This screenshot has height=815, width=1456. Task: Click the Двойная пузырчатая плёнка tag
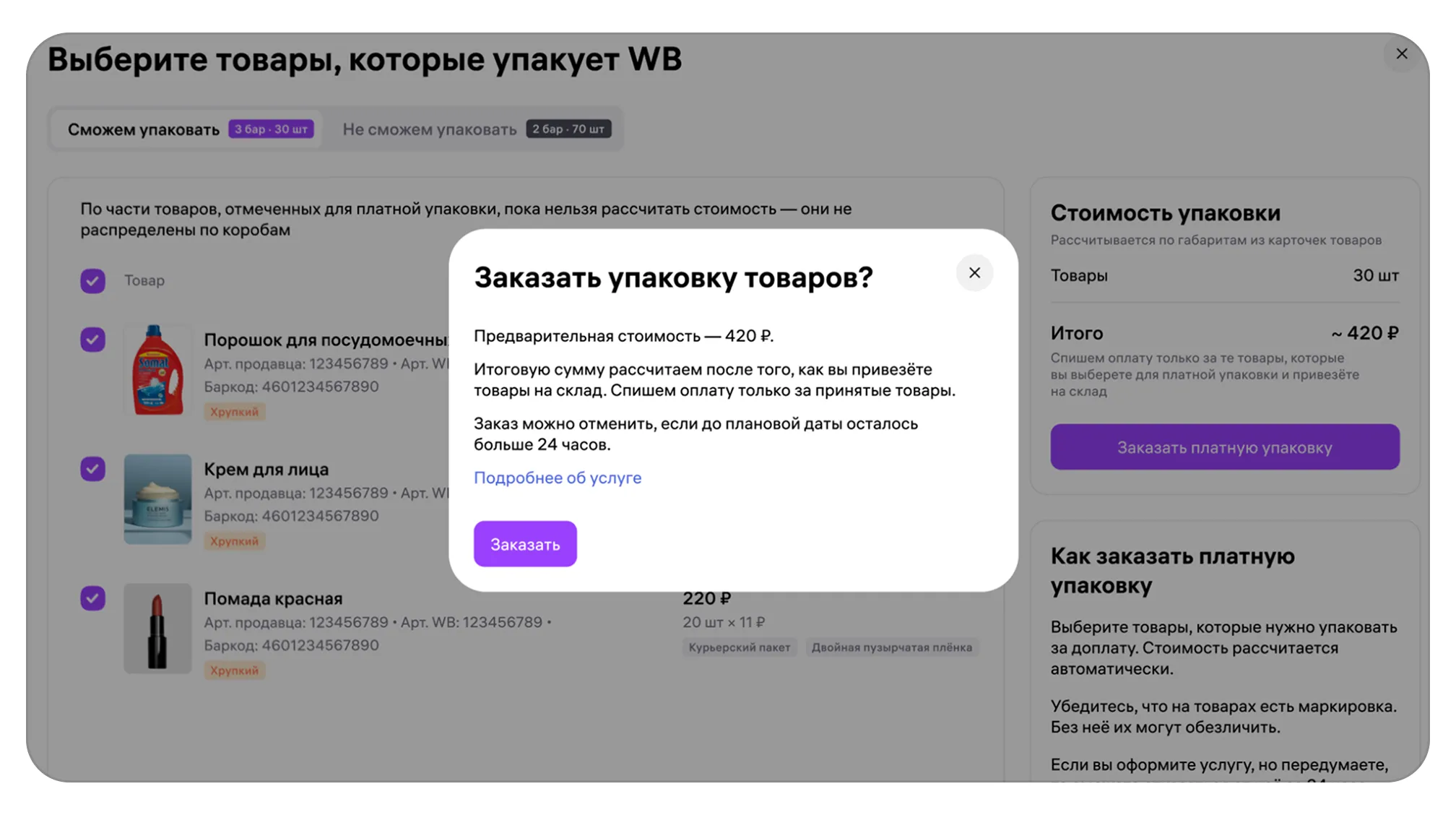[892, 647]
